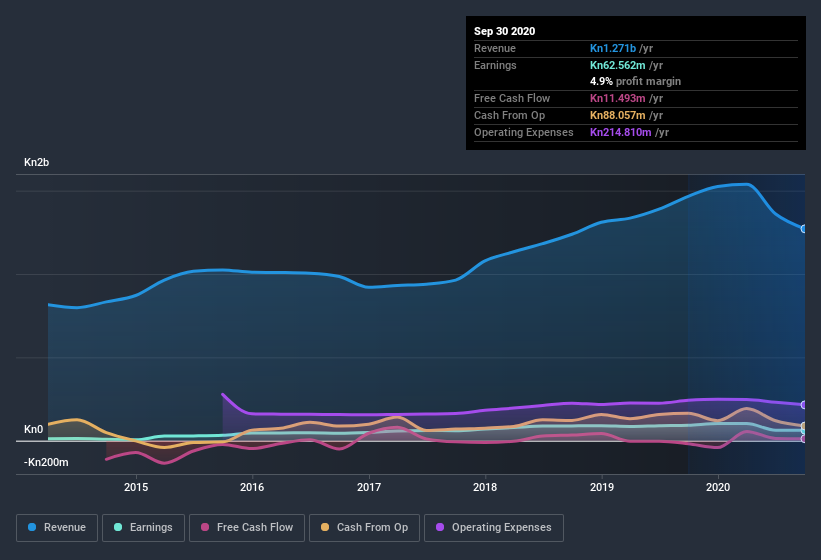The height and width of the screenshot is (560, 821).
Task: Click the 2018 x-axis label
Action: click(485, 487)
